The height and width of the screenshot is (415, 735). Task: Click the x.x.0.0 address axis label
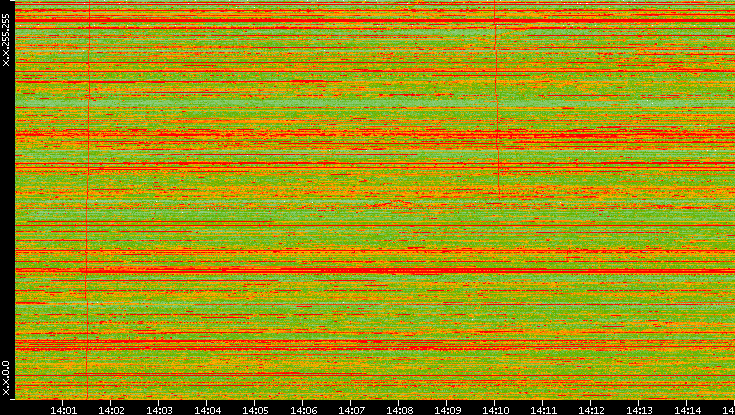[x=6, y=378]
